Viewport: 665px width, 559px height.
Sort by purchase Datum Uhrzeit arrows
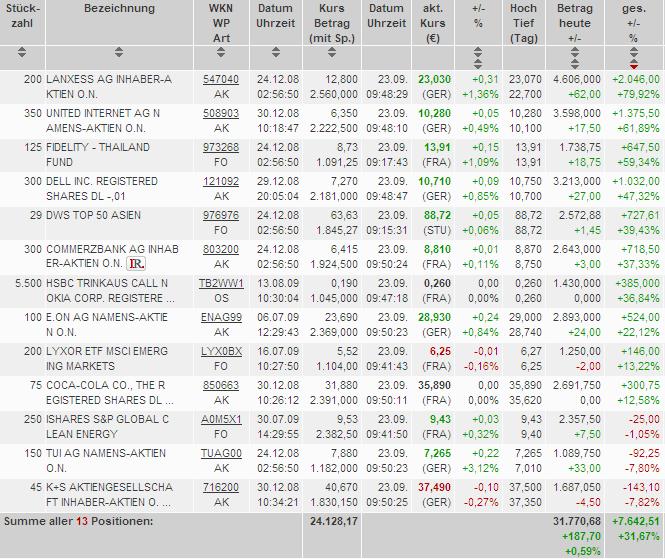pos(276,53)
